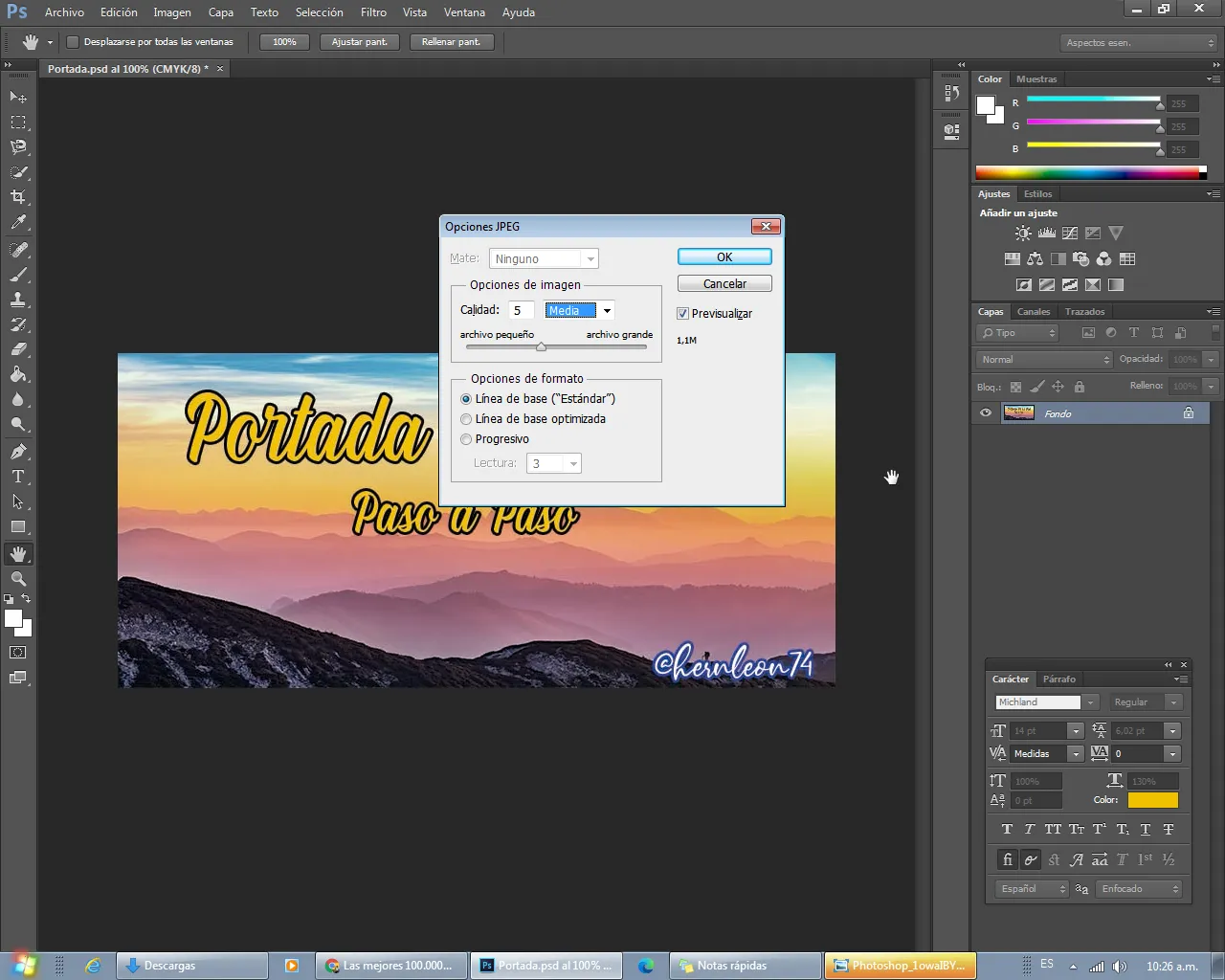Click Cancelar in the JPEG dialog
The image size is (1225, 980).
point(724,284)
